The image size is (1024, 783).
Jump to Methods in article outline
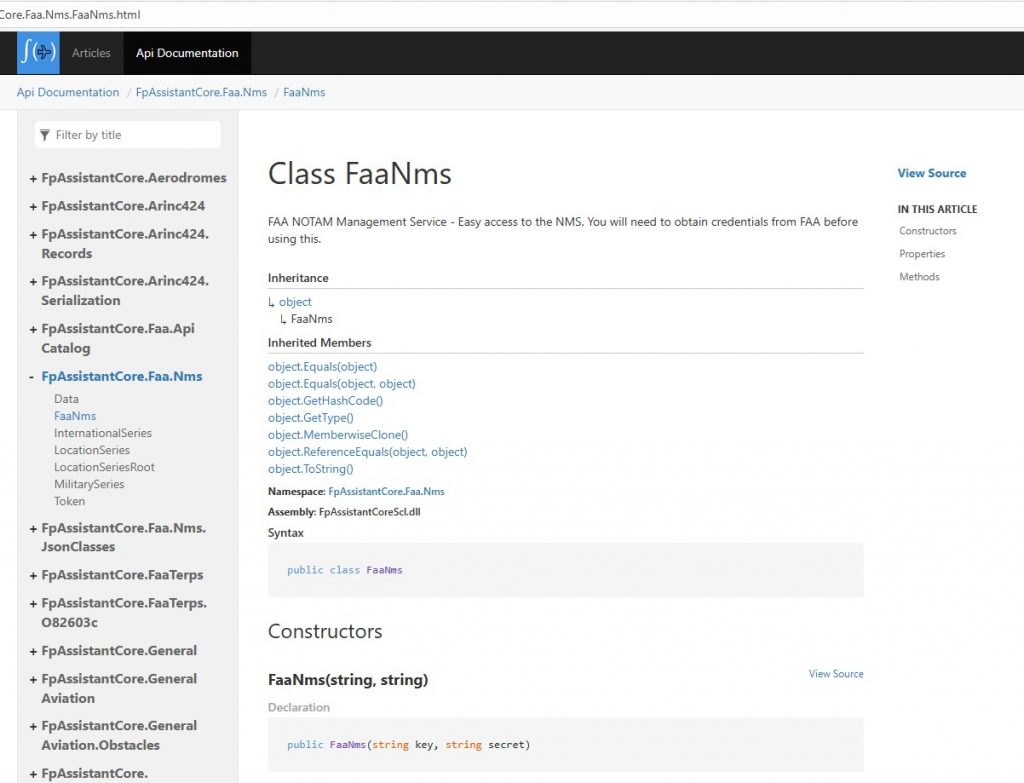coord(919,277)
